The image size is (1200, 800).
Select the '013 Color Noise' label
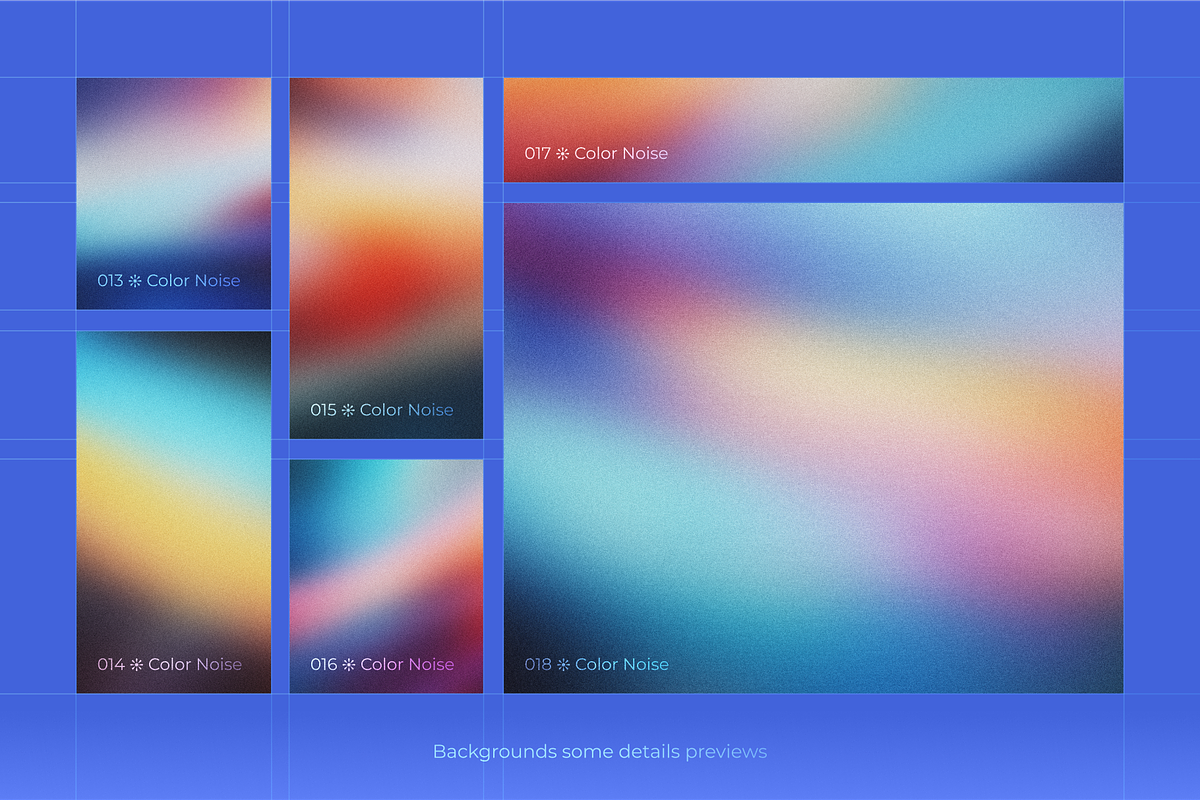(x=169, y=281)
